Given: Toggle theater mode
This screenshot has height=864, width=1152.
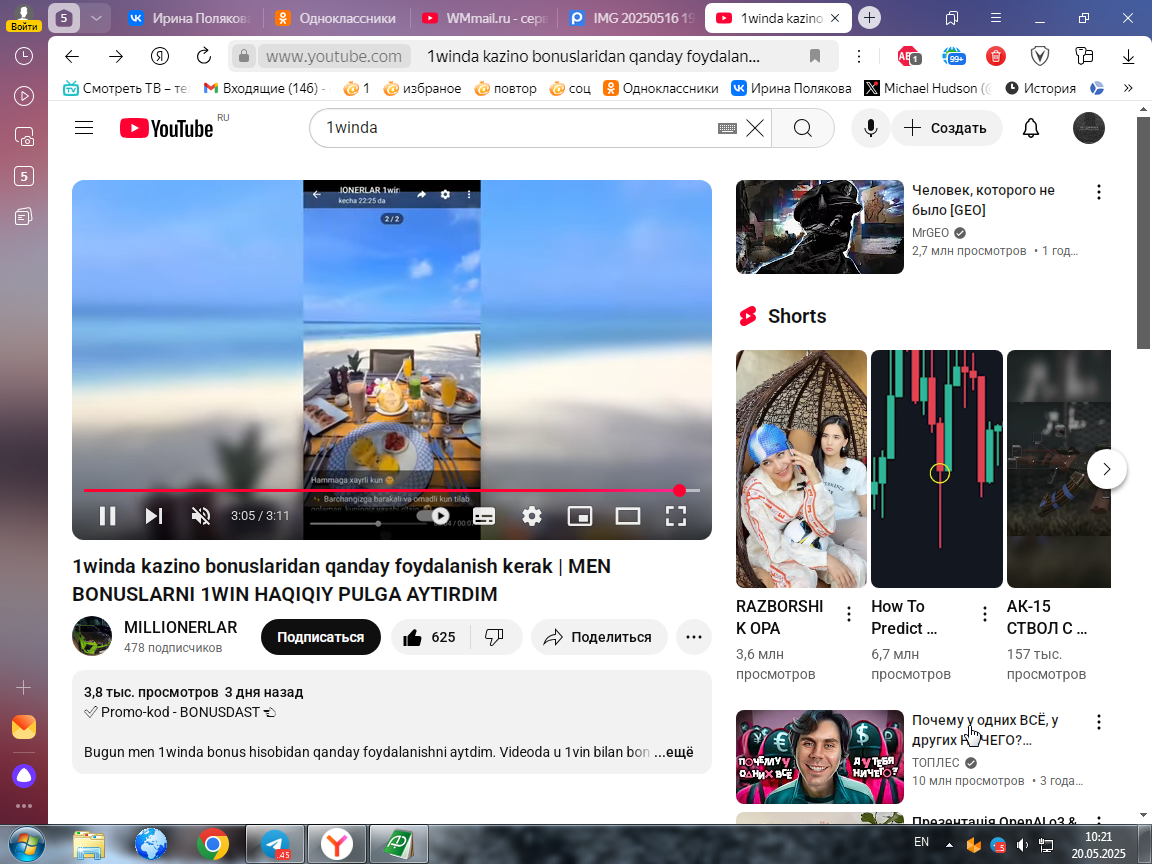Looking at the screenshot, I should [627, 516].
